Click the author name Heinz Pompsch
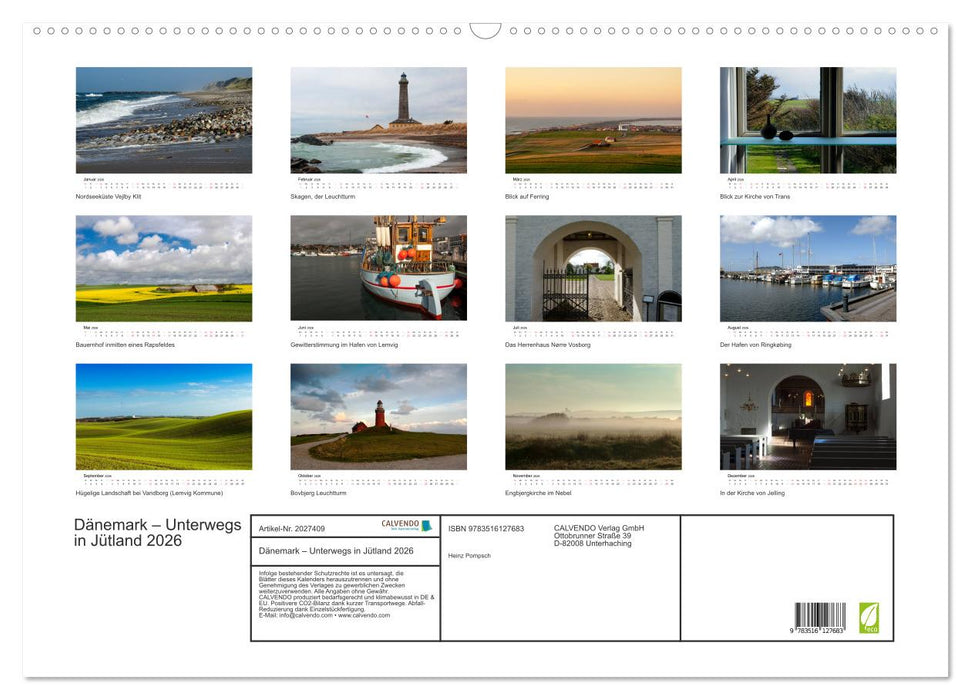The image size is (971, 700). tap(469, 555)
